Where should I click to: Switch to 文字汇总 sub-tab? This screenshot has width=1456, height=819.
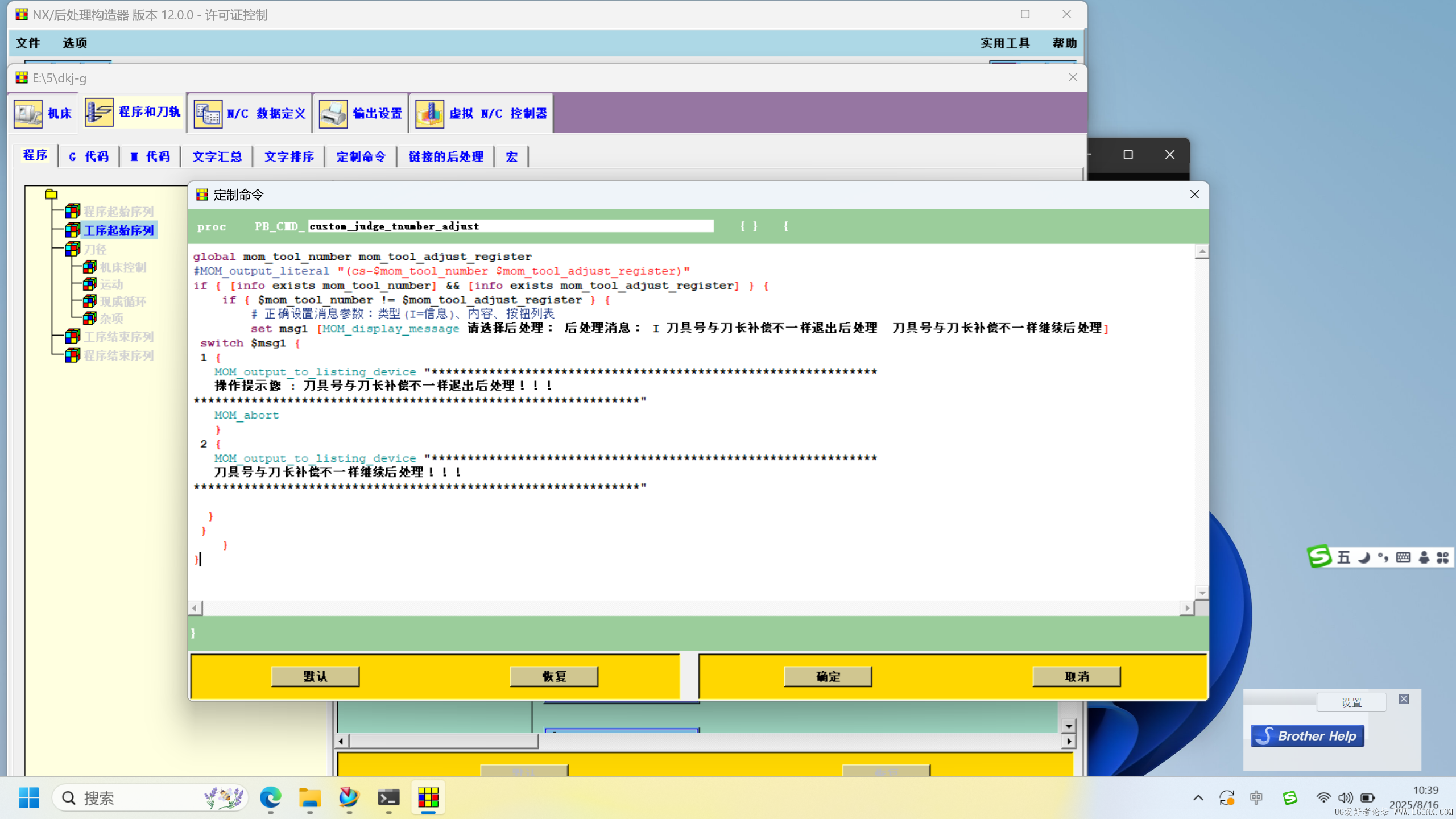click(217, 156)
